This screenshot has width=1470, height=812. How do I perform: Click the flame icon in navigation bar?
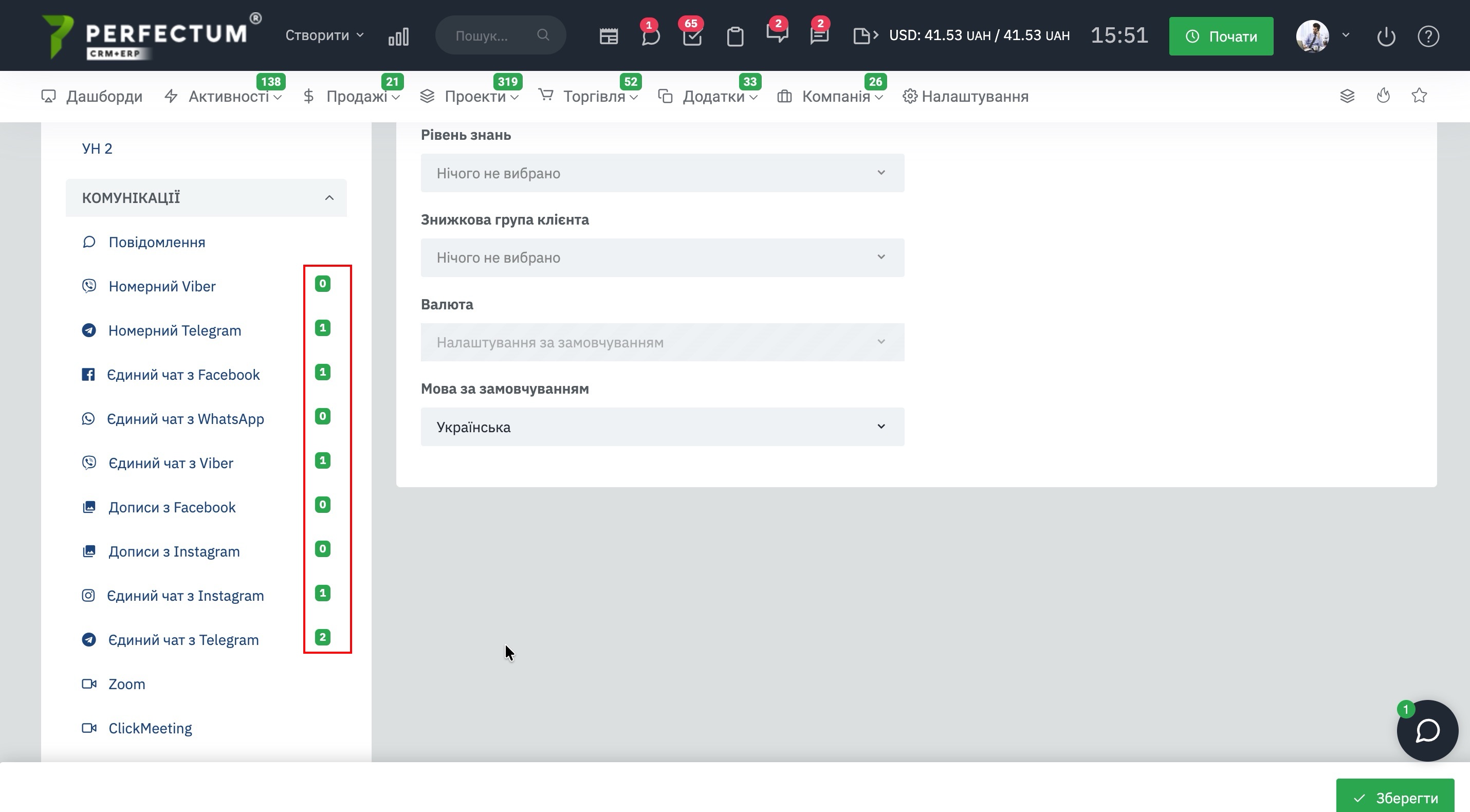[x=1383, y=96]
